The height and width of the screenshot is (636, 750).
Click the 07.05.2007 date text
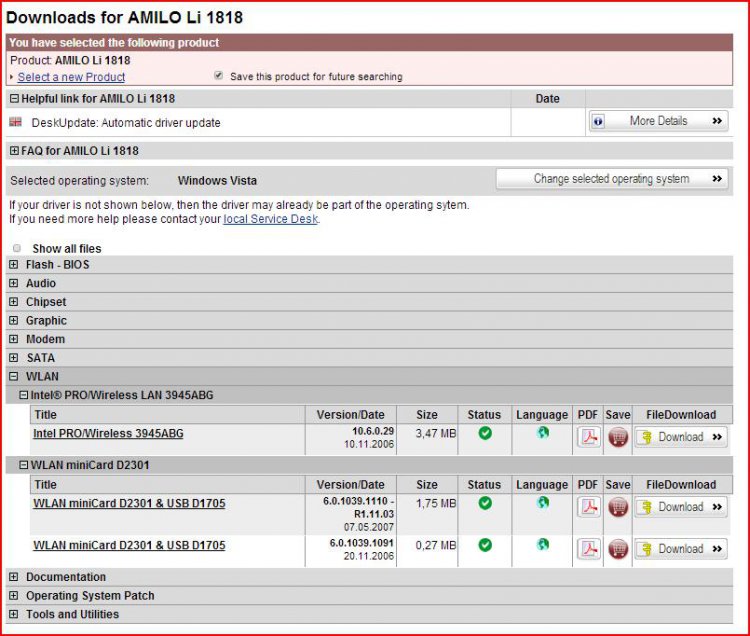pos(369,527)
